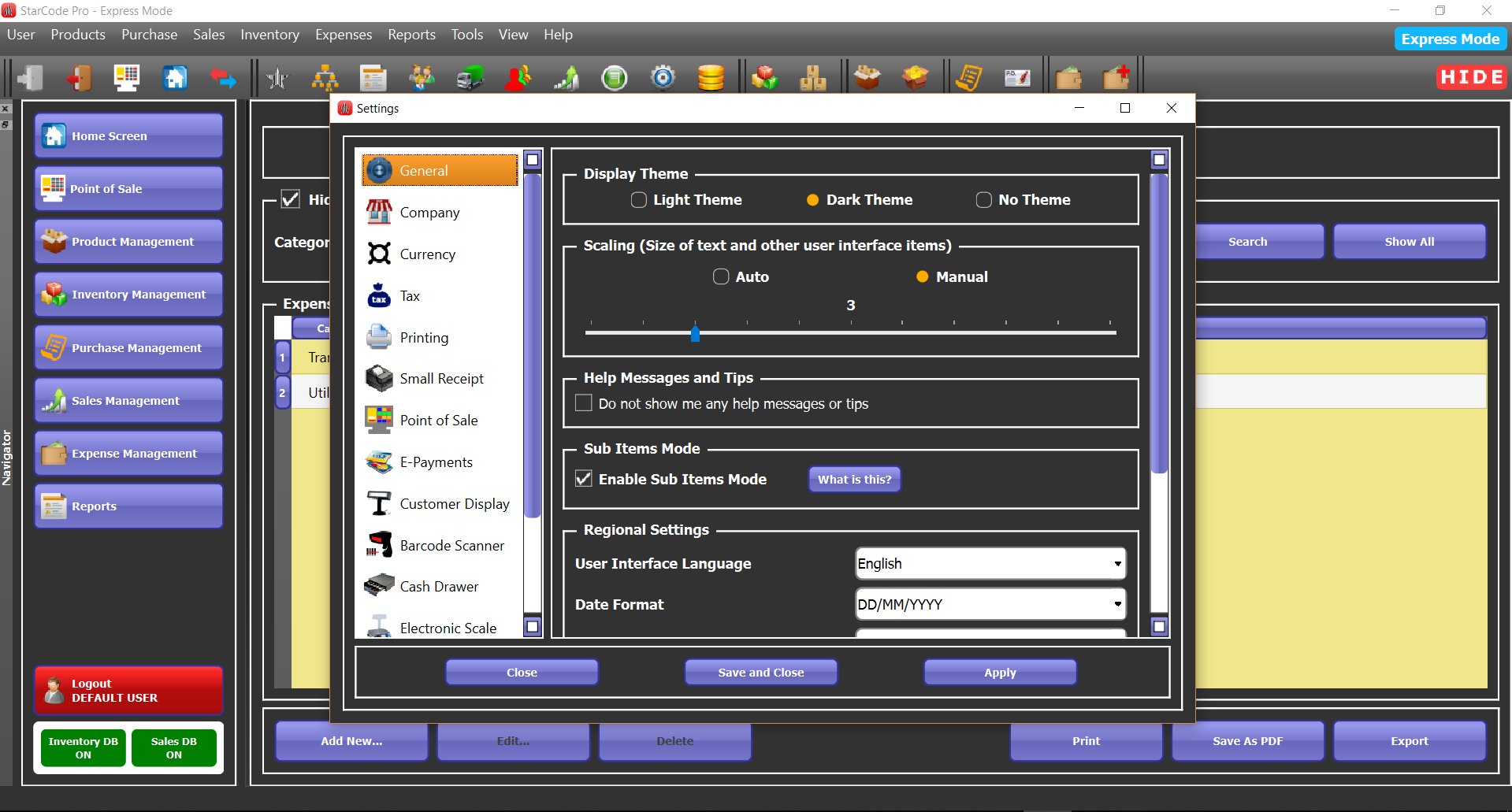Check Do not show me any help messages
Viewport: 1512px width, 812px height.
coord(583,402)
